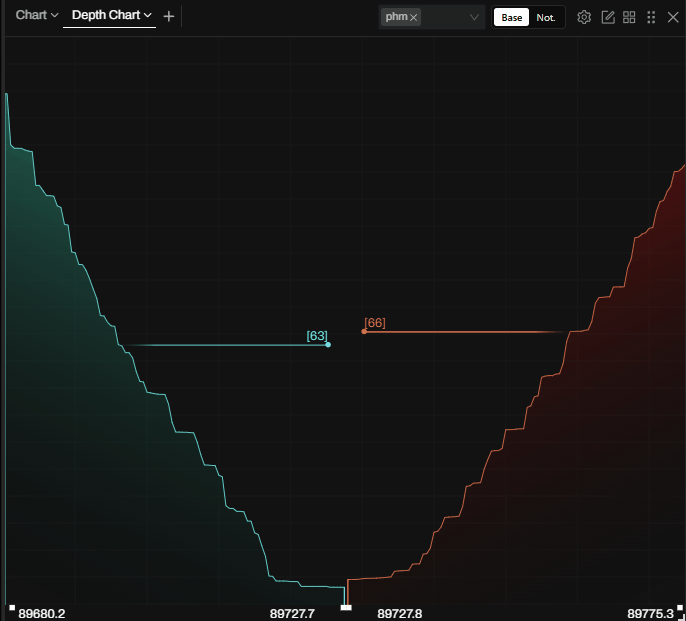The image size is (686, 621).
Task: Toggle to Base units
Action: tap(511, 18)
